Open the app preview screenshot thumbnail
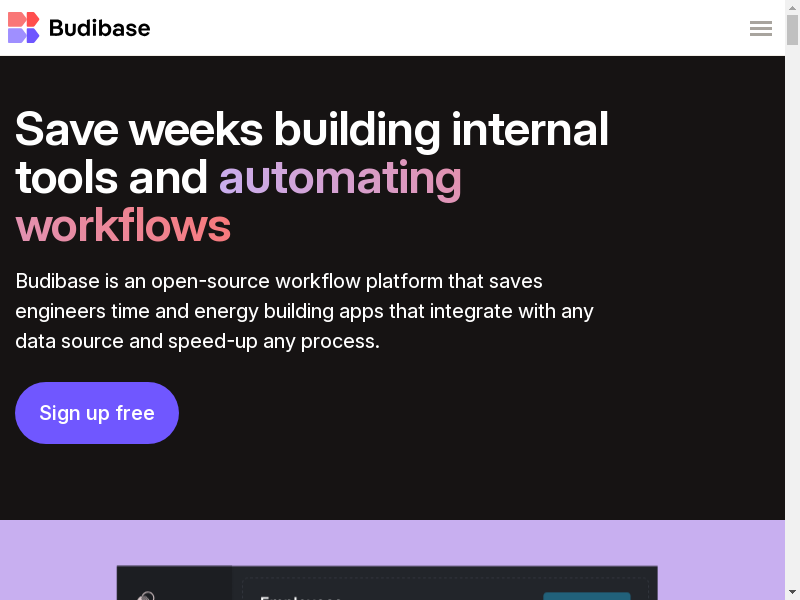The height and width of the screenshot is (600, 800). [387, 583]
